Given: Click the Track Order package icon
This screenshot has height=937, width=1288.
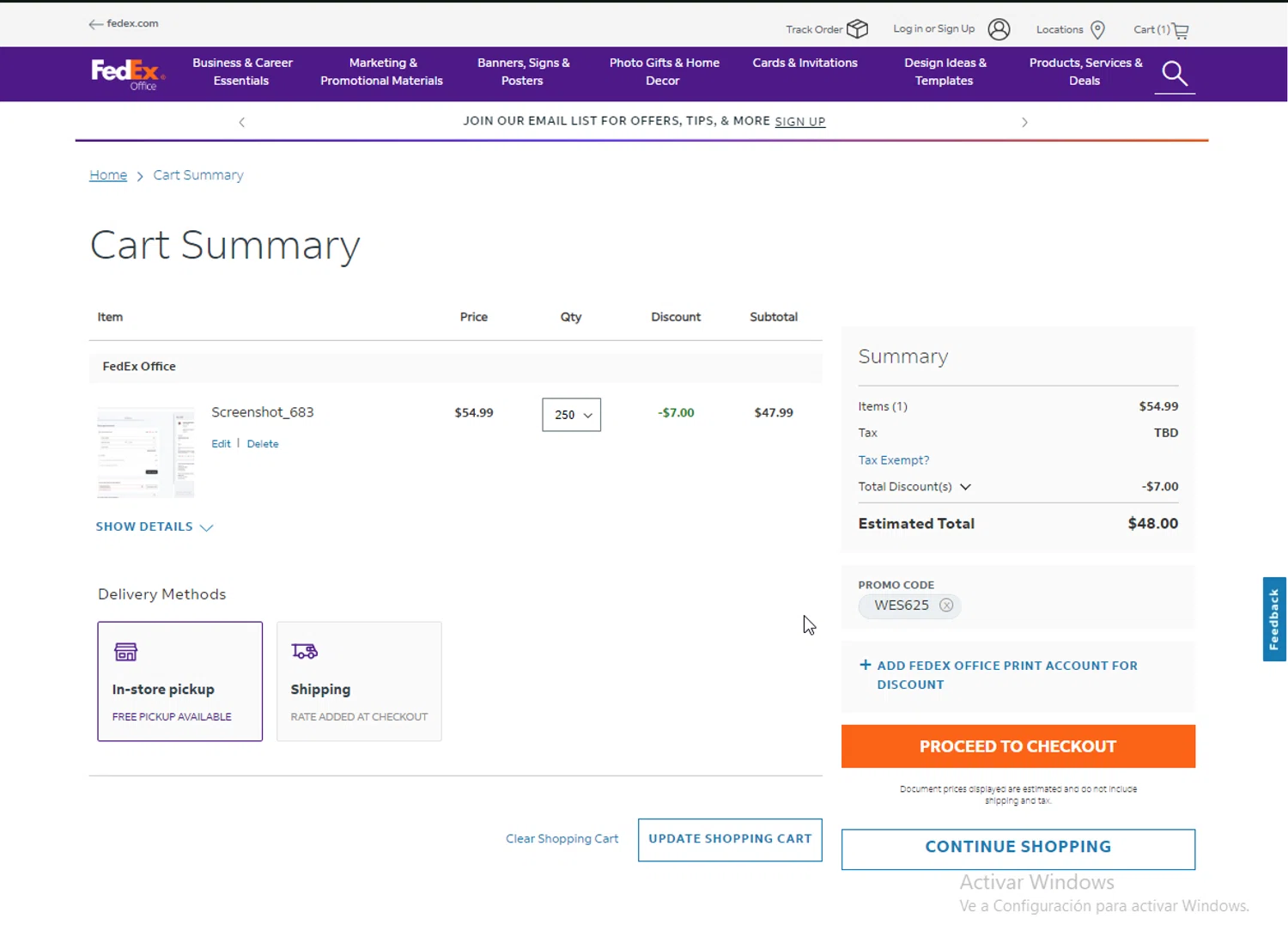Looking at the screenshot, I should [857, 29].
